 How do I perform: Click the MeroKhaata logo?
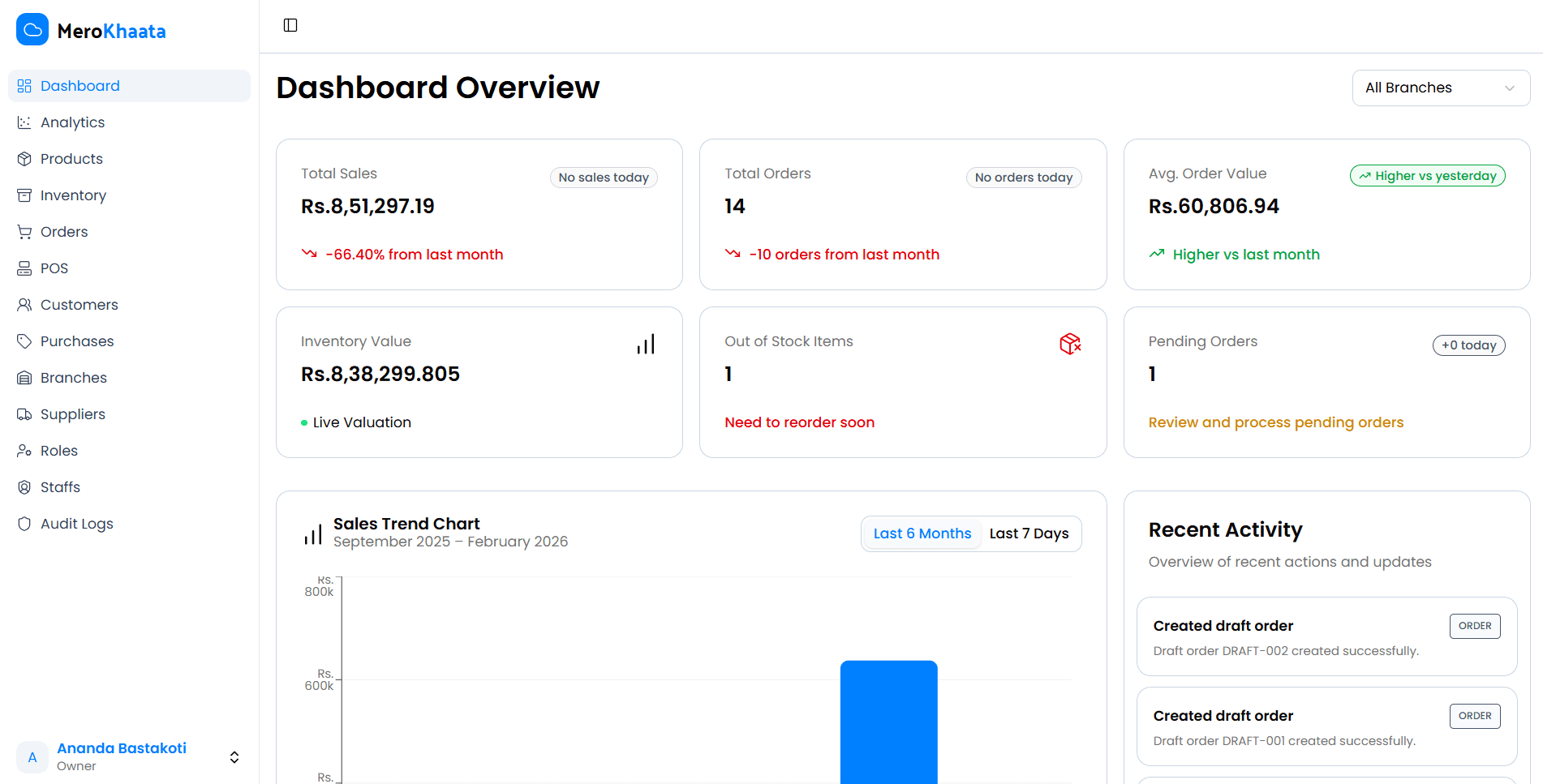pyautogui.click(x=91, y=29)
